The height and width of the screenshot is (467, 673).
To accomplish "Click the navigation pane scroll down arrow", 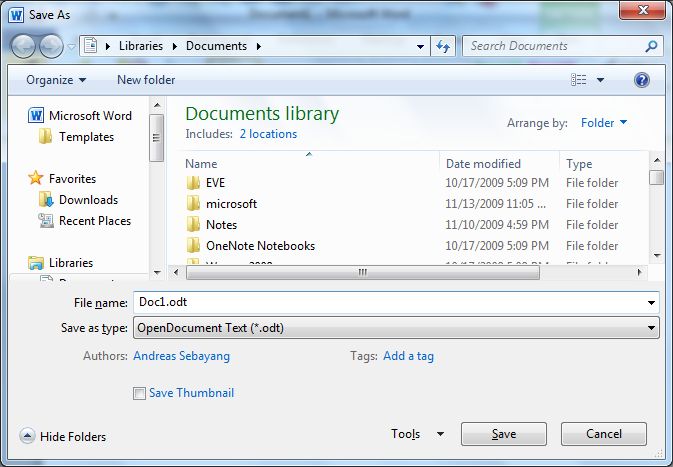I will click(x=157, y=272).
